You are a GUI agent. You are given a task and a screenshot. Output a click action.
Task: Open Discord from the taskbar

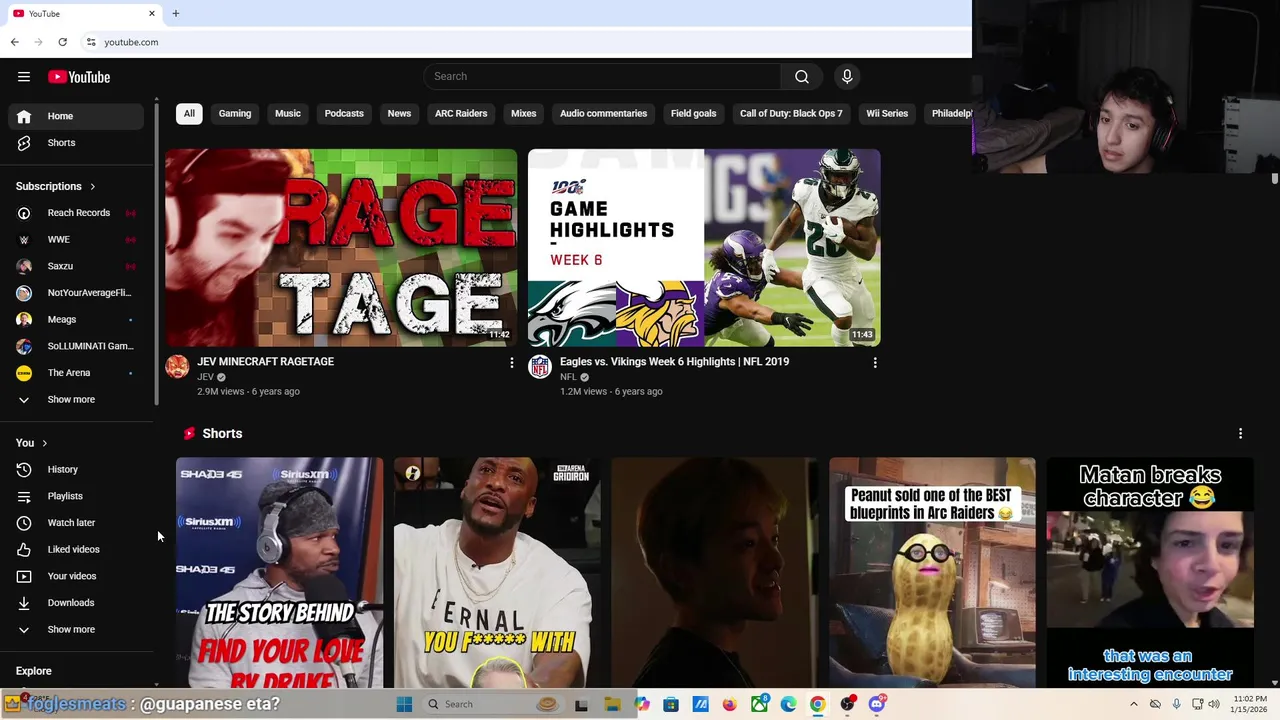(877, 704)
